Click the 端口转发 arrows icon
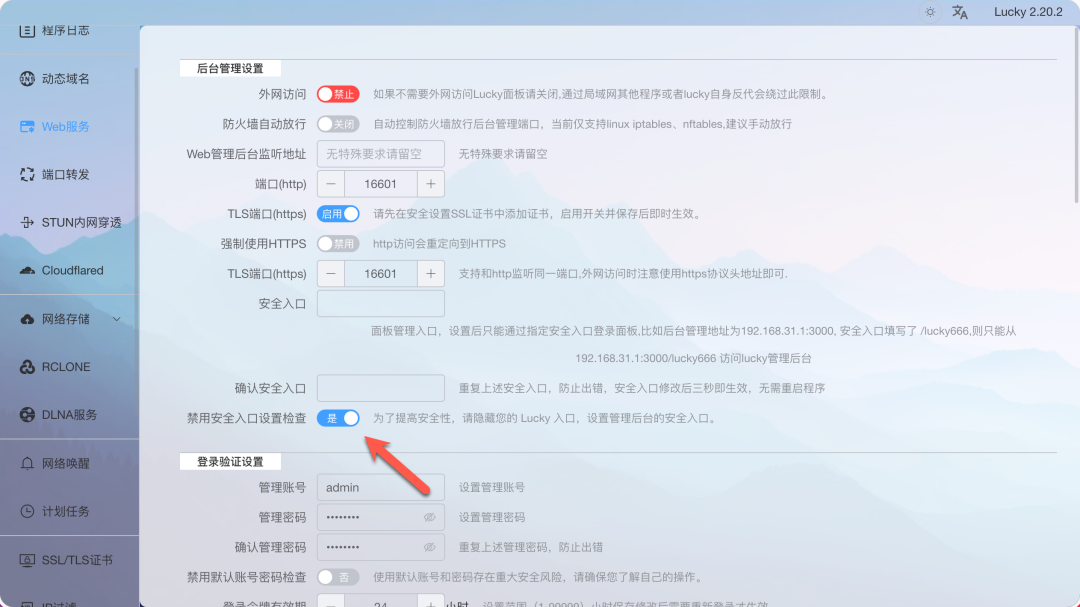The height and width of the screenshot is (607, 1080). [27, 174]
